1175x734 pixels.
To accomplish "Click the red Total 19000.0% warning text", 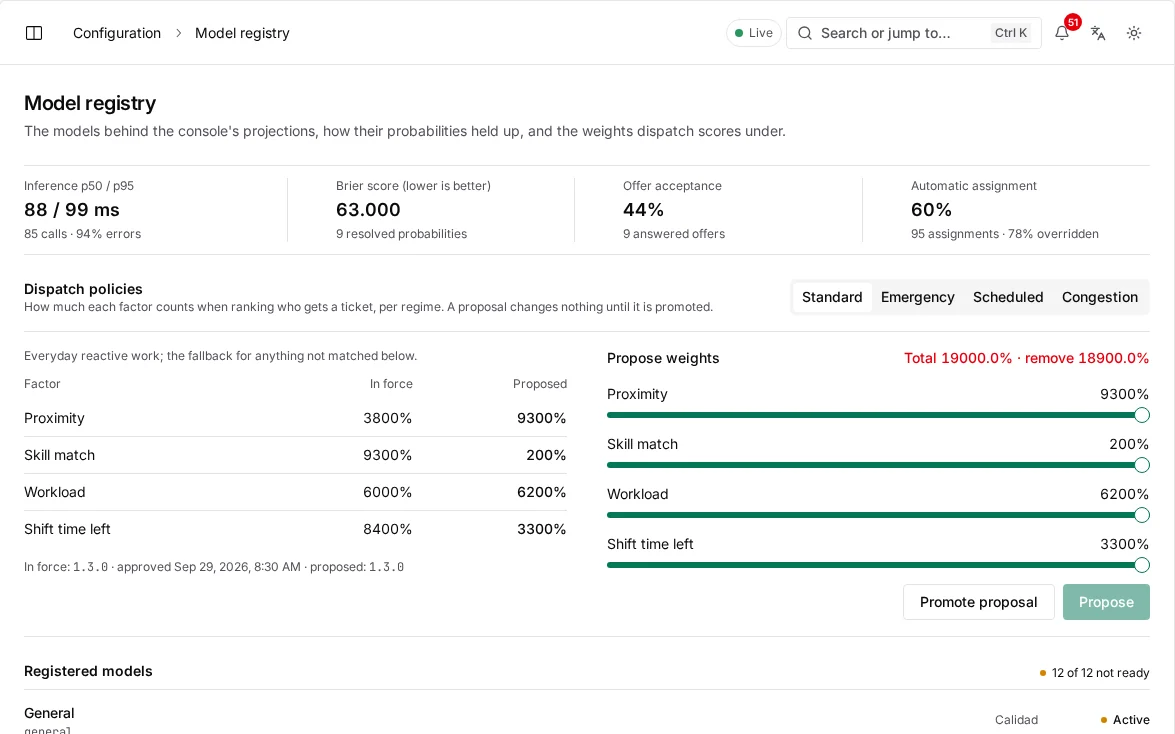I will [1026, 358].
